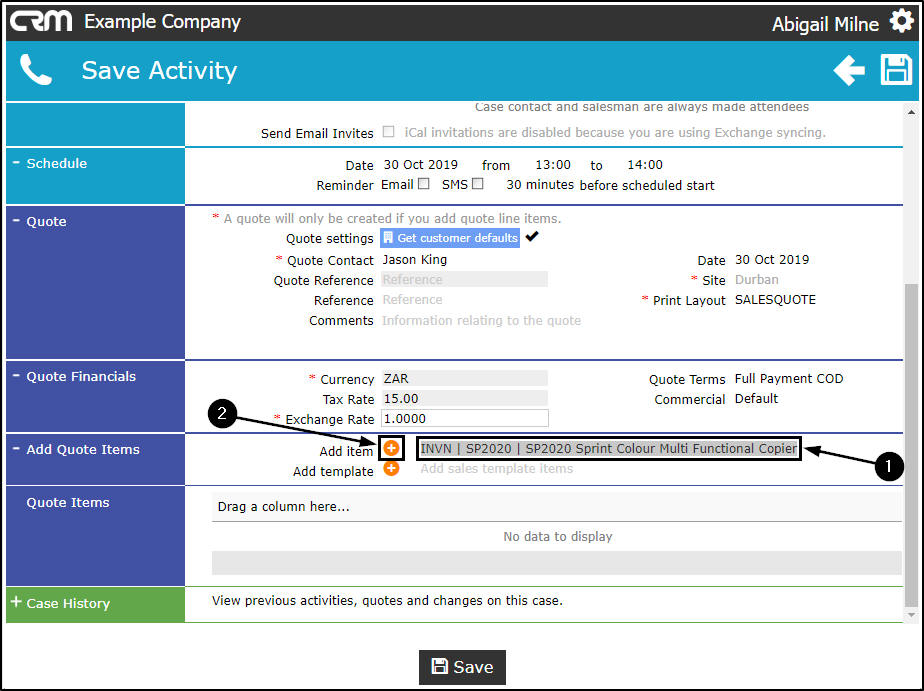Click the No data to display text
924x691 pixels.
point(557,537)
